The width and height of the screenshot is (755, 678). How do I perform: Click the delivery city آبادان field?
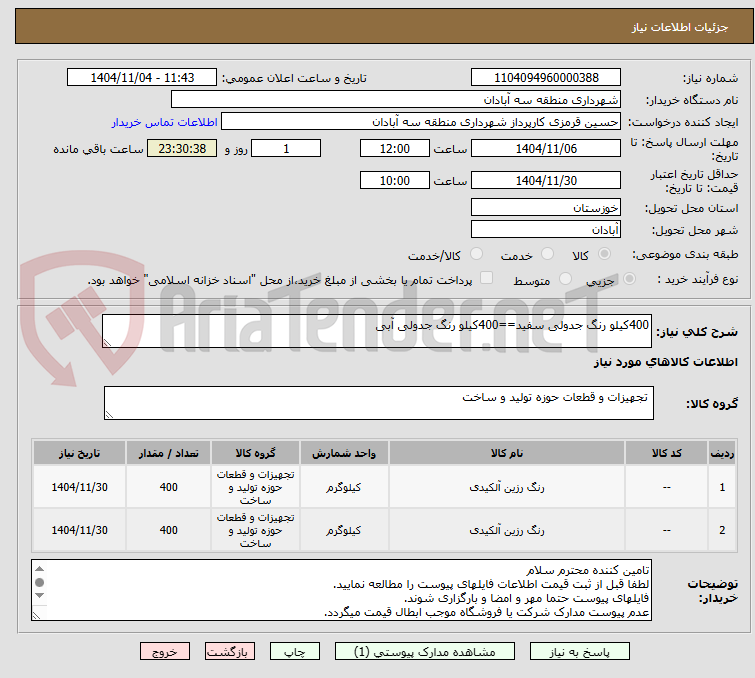pyautogui.click(x=546, y=230)
